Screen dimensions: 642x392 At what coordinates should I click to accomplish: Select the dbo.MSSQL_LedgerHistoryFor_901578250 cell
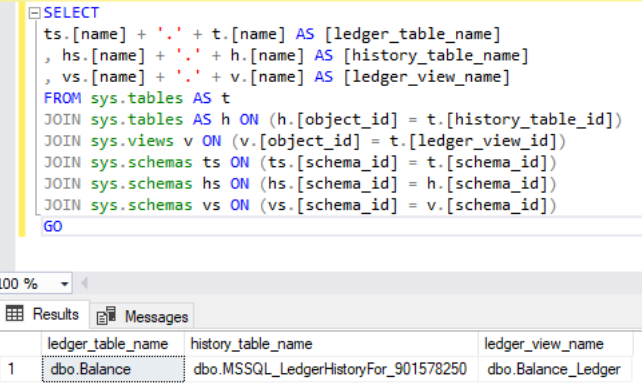tap(331, 369)
